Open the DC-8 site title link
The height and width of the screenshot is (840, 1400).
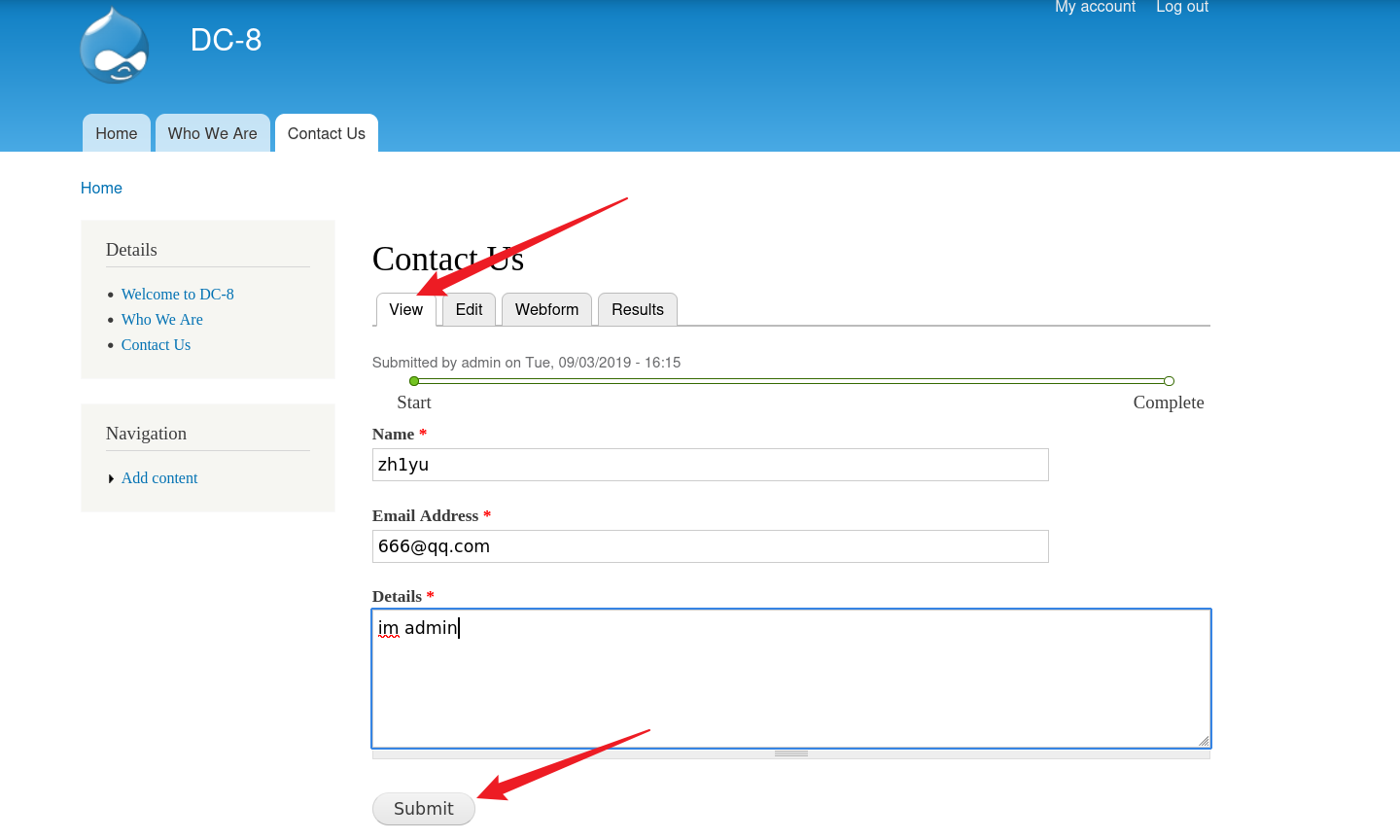point(226,40)
